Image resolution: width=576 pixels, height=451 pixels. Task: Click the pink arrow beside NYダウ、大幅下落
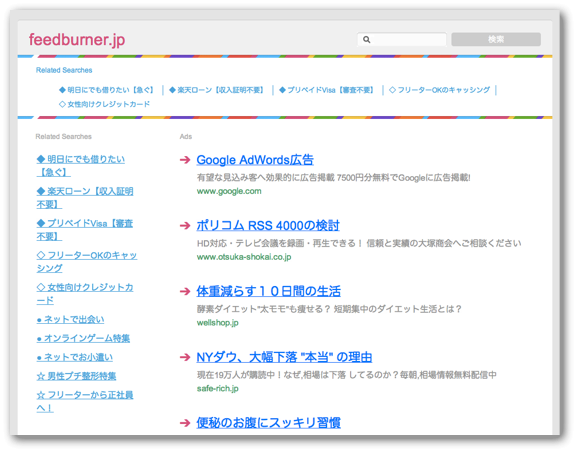click(185, 357)
